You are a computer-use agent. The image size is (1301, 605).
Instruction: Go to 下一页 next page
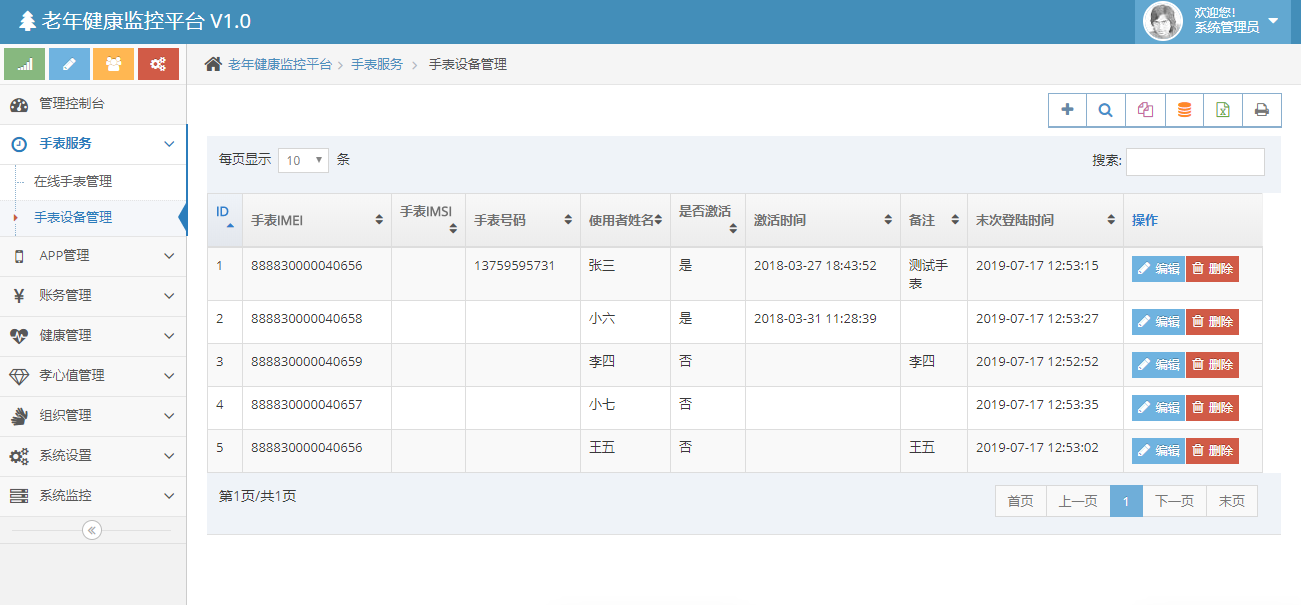click(x=1175, y=501)
